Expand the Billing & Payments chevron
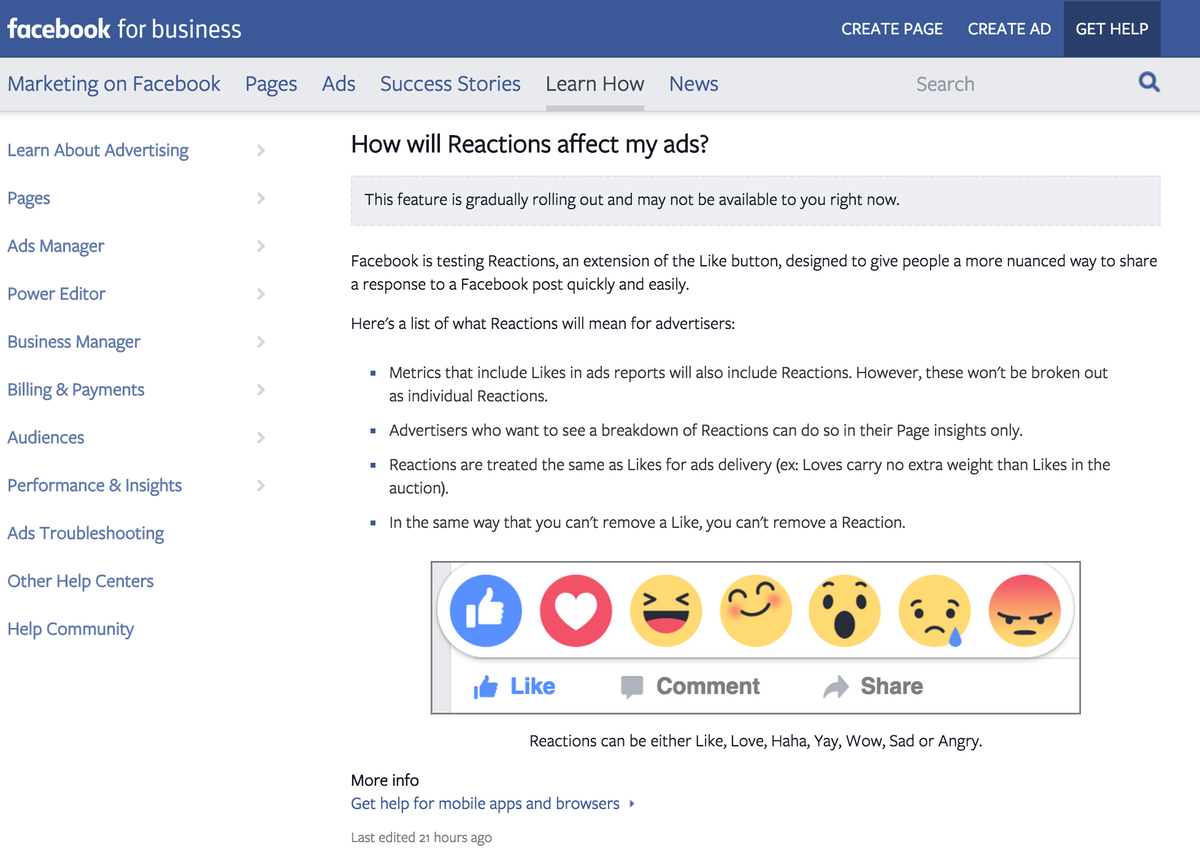This screenshot has width=1200, height=863. point(261,390)
